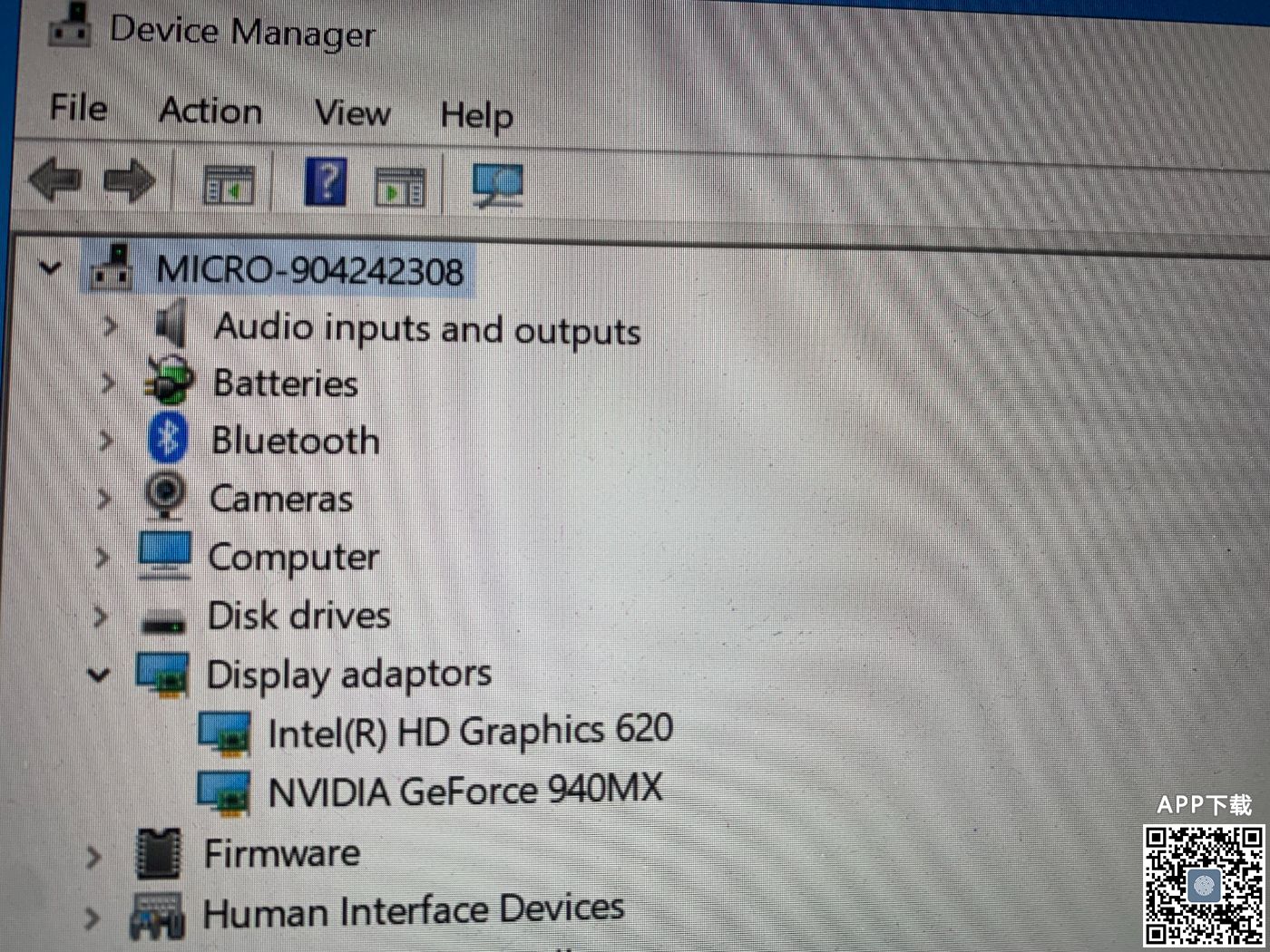Click the Firmware chip icon
This screenshot has width=1270, height=952.
click(158, 853)
